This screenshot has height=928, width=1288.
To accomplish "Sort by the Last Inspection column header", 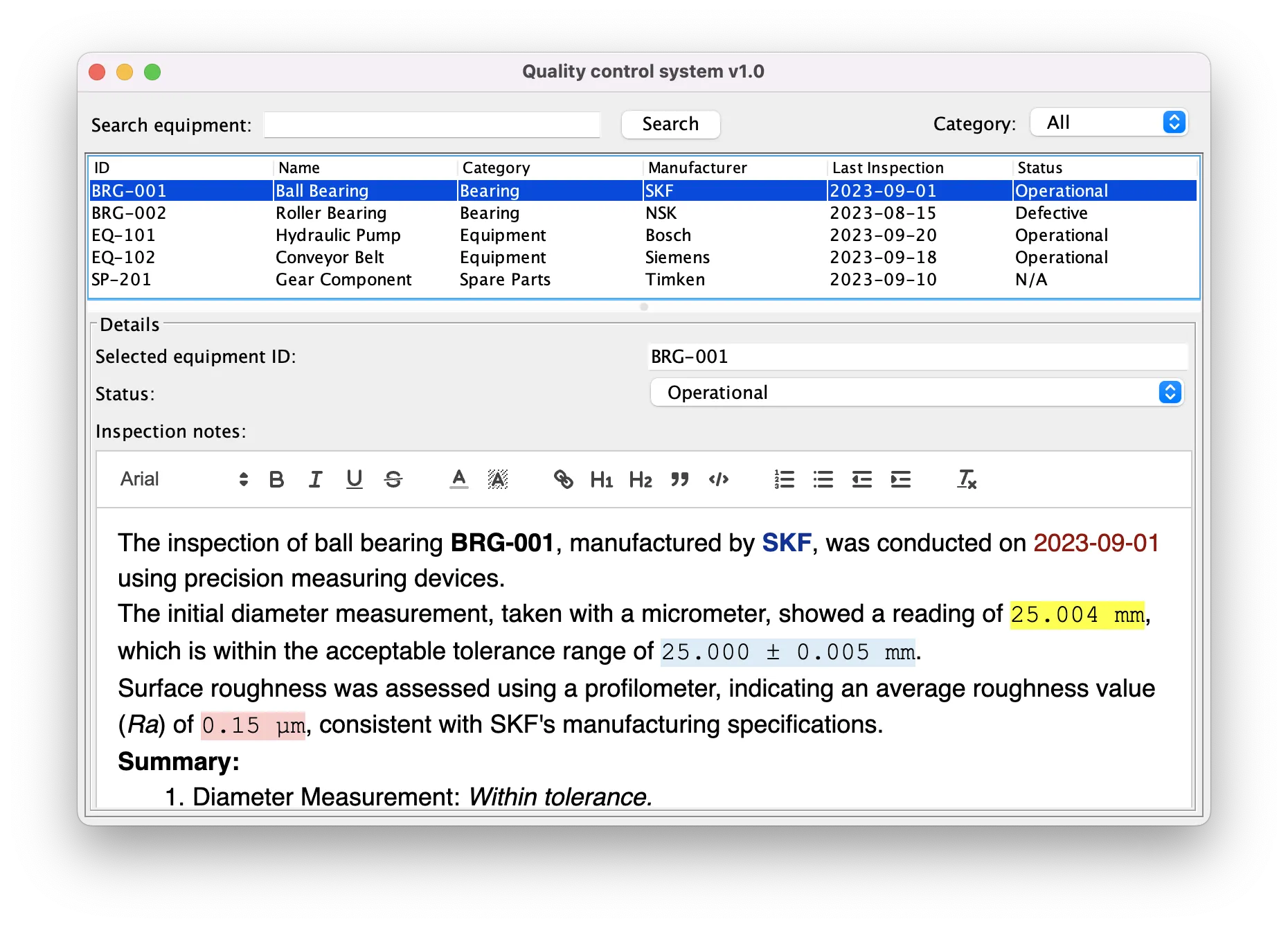I will (920, 168).
